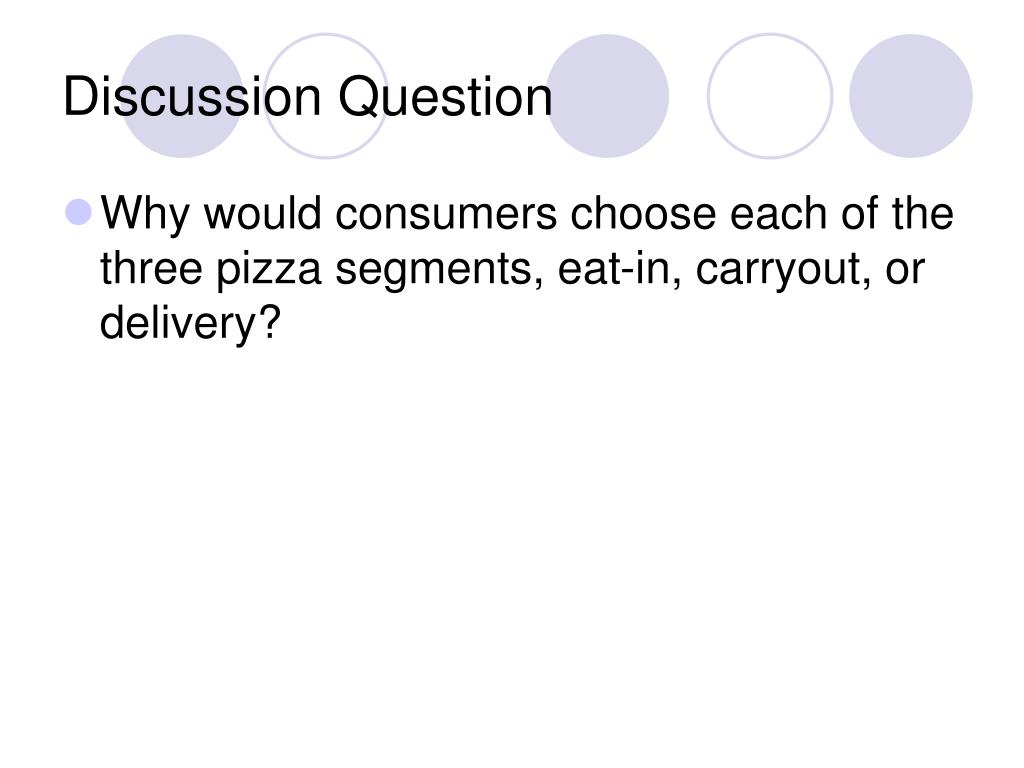Click the word 'Question' in the title
The width and height of the screenshot is (1024, 768).
click(445, 98)
